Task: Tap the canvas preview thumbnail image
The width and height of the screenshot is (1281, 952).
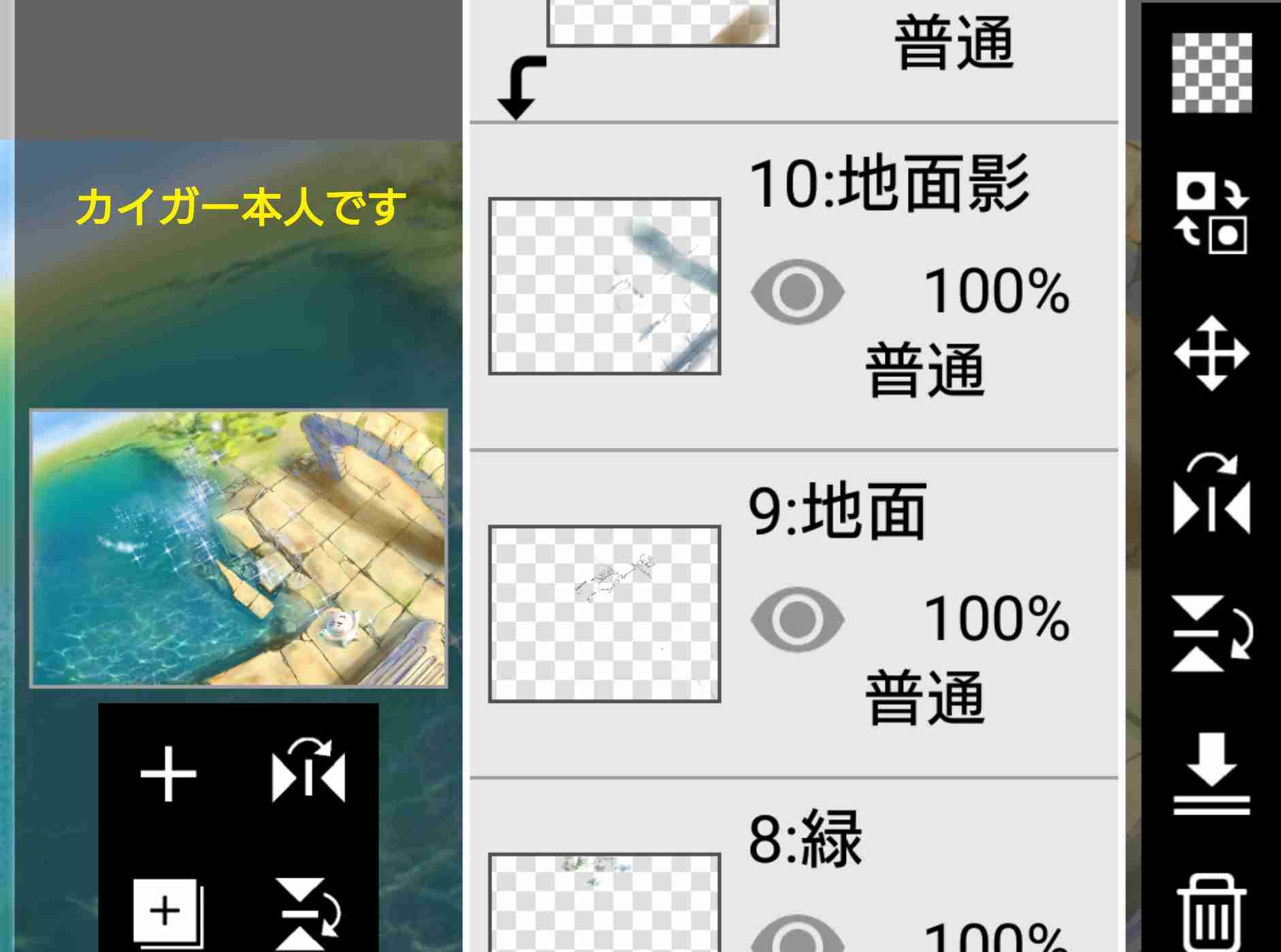Action: [x=239, y=548]
